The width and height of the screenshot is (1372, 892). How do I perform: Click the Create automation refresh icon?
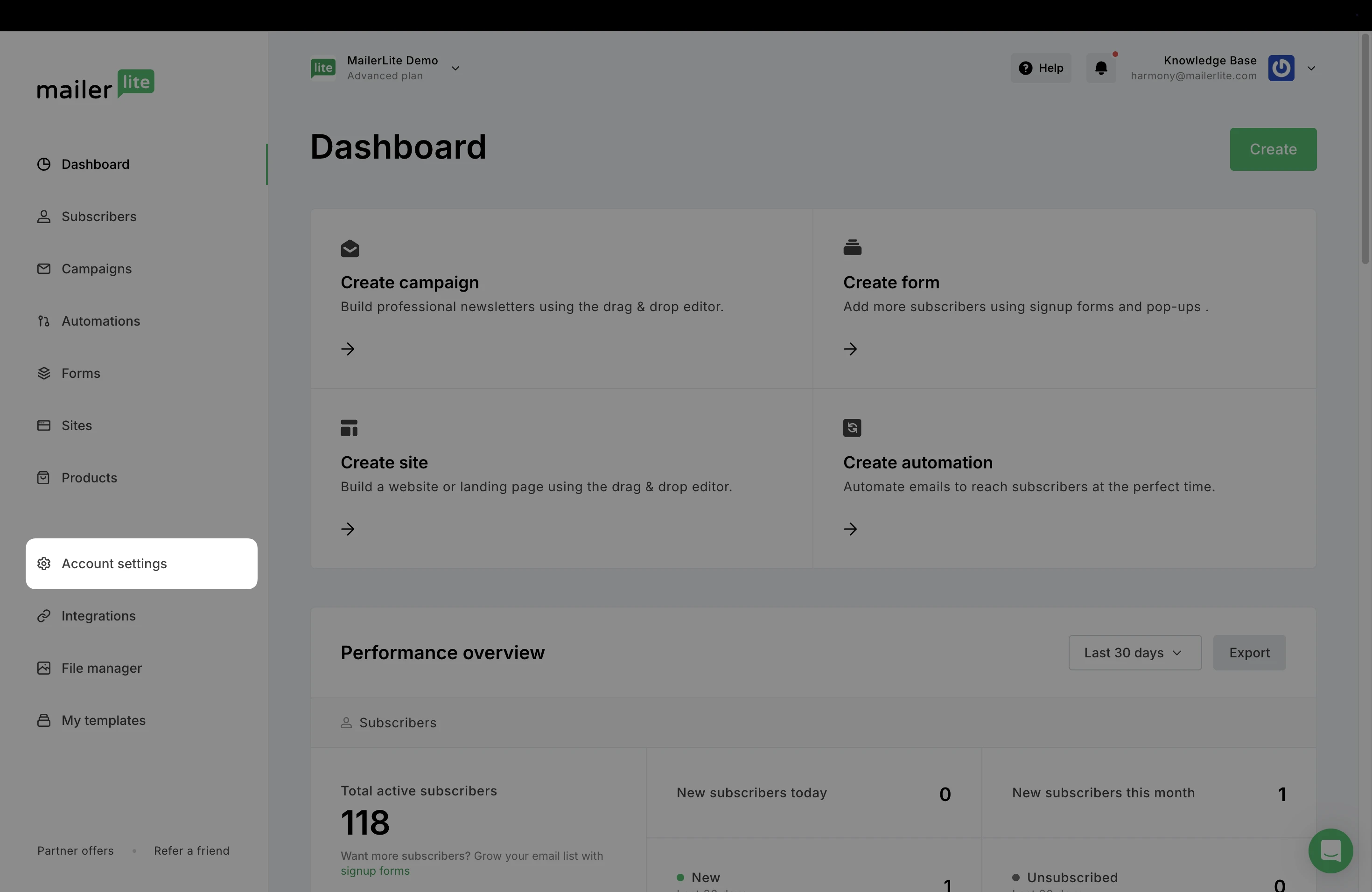click(x=852, y=428)
